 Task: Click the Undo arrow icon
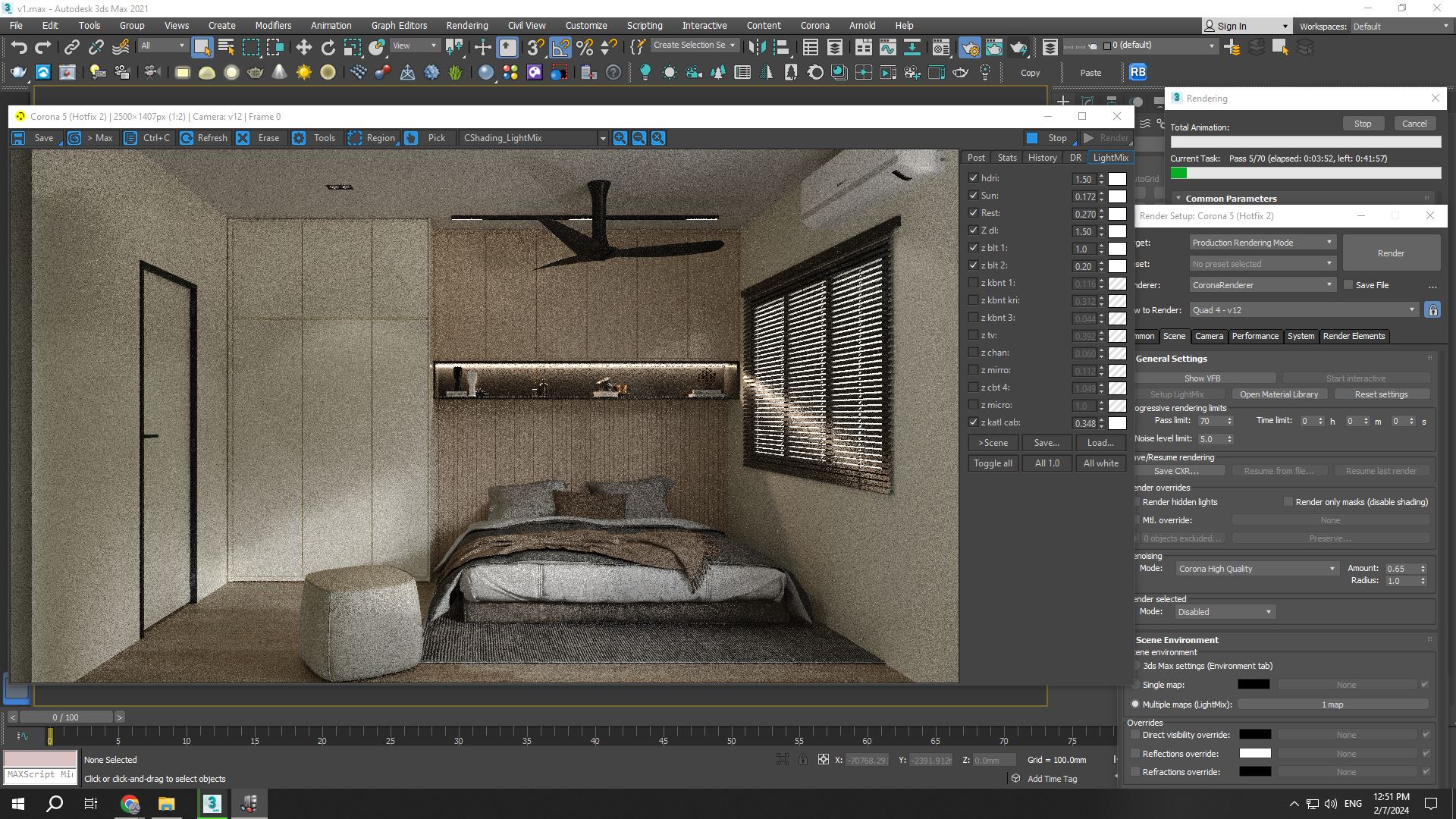(x=19, y=48)
